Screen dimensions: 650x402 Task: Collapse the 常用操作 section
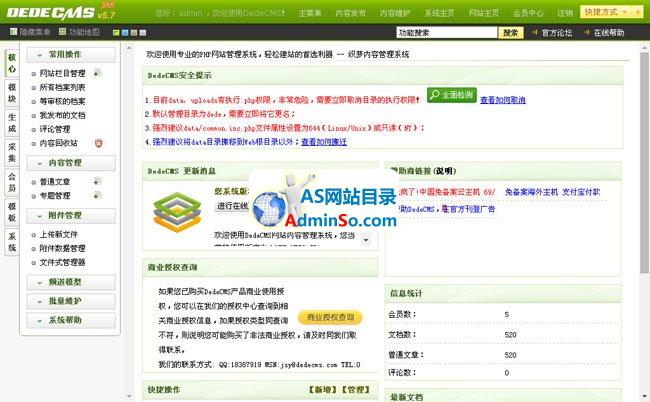(71, 55)
